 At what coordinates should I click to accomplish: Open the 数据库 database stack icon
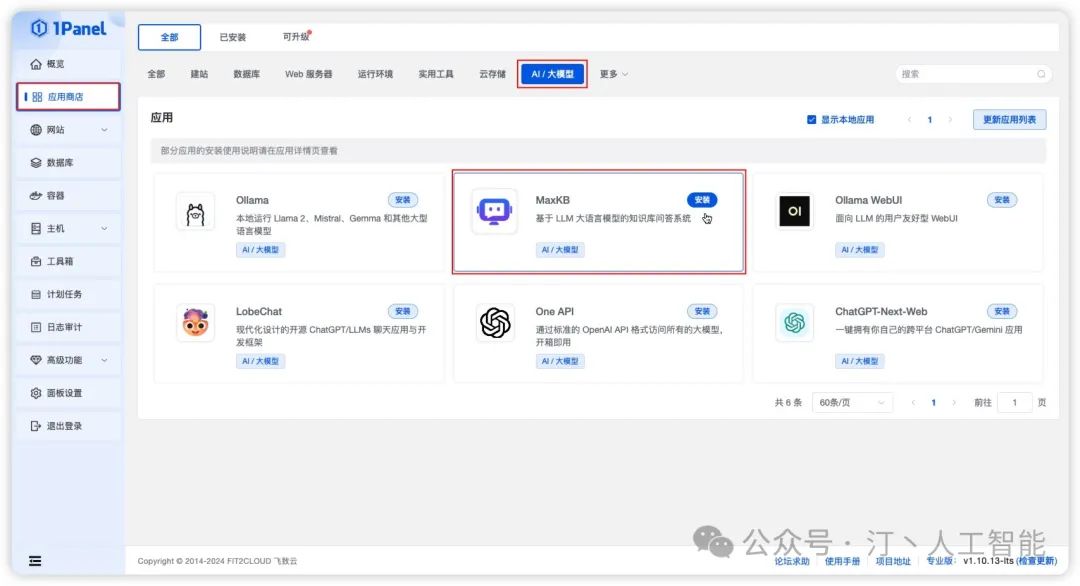36,163
